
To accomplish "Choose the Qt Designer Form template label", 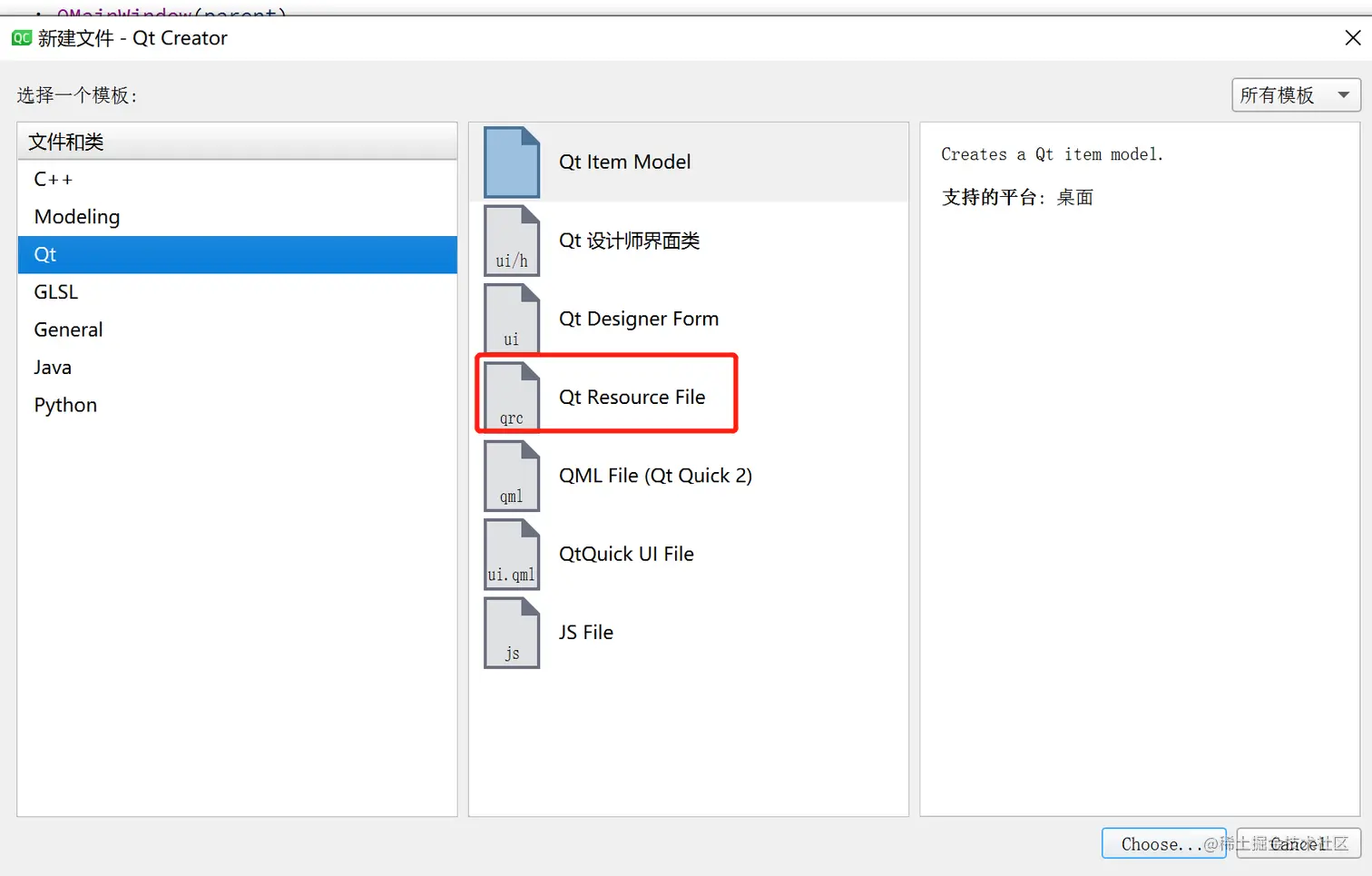I will coord(639,319).
